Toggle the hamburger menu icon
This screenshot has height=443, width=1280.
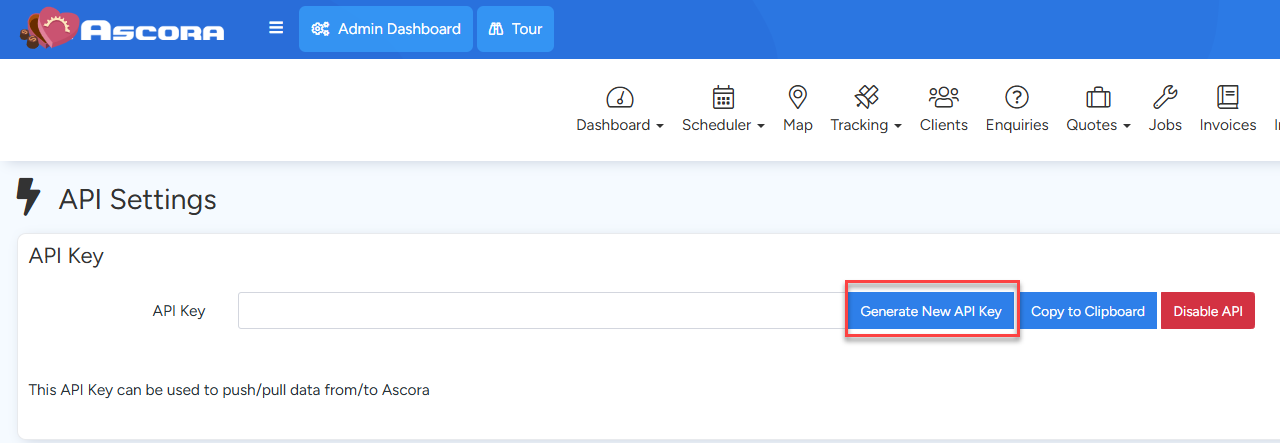pyautogui.click(x=276, y=28)
